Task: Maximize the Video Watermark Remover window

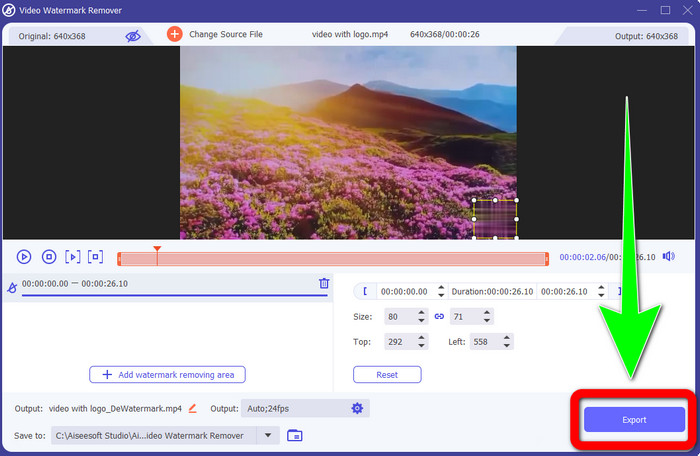Action: pyautogui.click(x=665, y=10)
